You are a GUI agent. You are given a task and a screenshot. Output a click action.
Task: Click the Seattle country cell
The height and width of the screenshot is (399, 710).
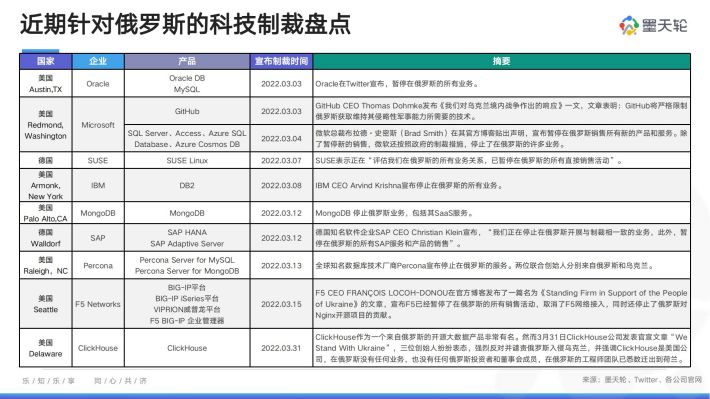click(x=46, y=304)
